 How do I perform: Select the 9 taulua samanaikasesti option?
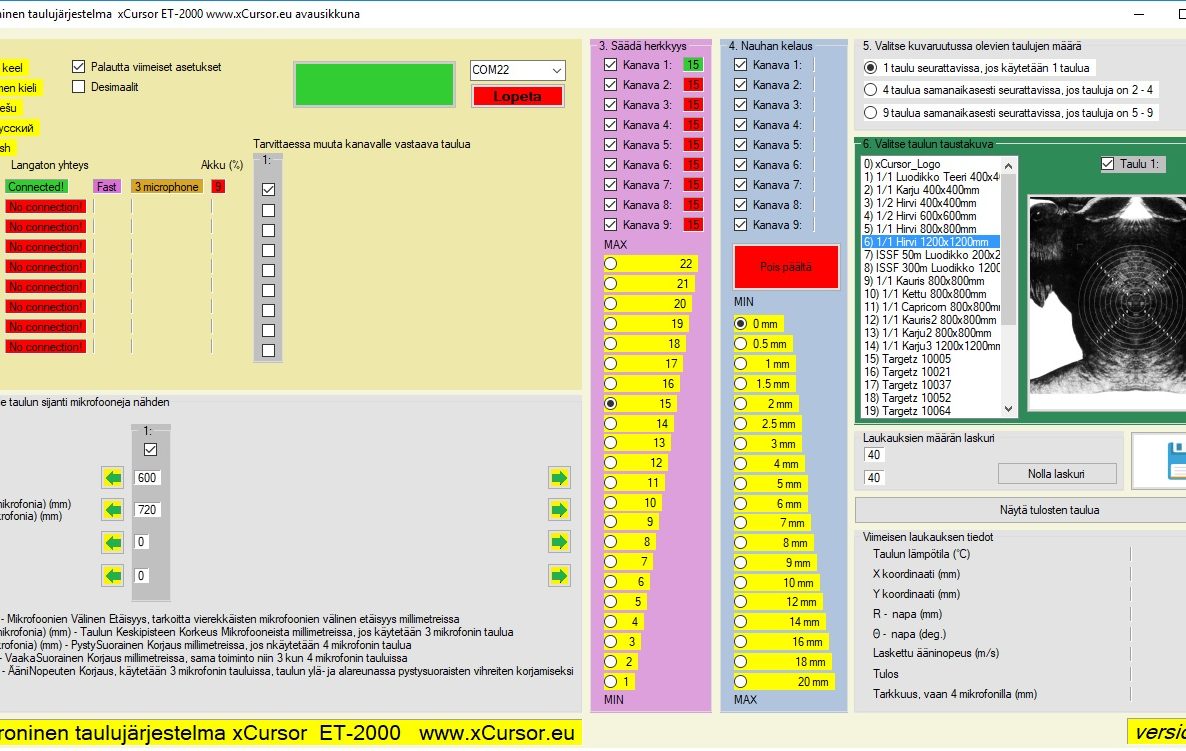870,113
